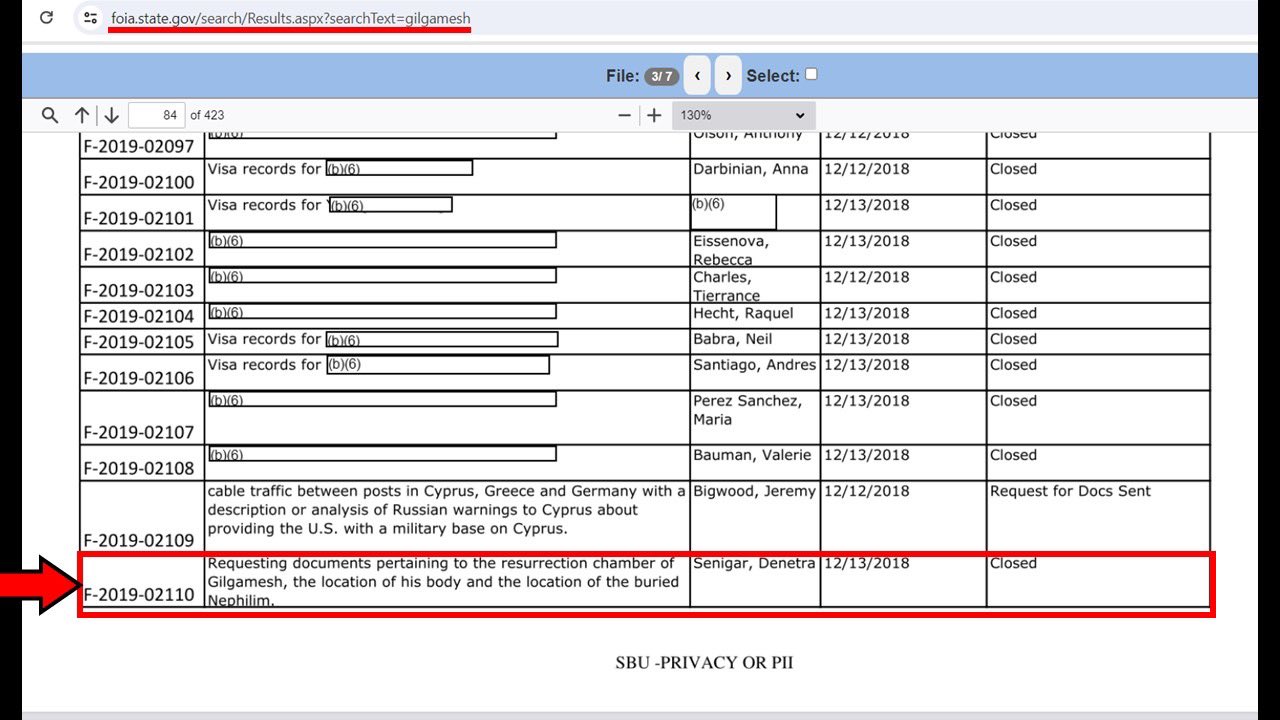The width and height of the screenshot is (1280, 720).
Task: Click the page number field showing 84
Action: [157, 115]
